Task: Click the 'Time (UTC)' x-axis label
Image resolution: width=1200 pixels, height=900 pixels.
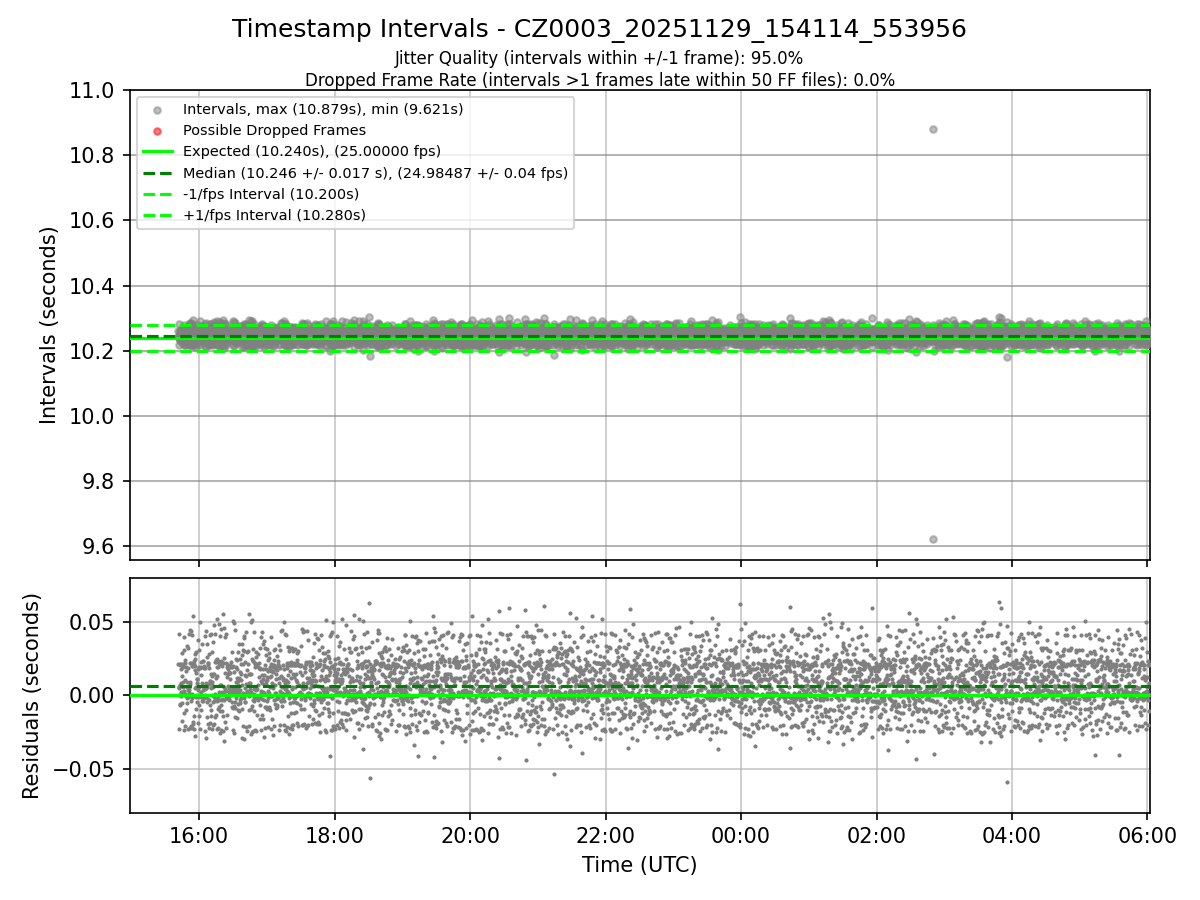Action: [639, 865]
